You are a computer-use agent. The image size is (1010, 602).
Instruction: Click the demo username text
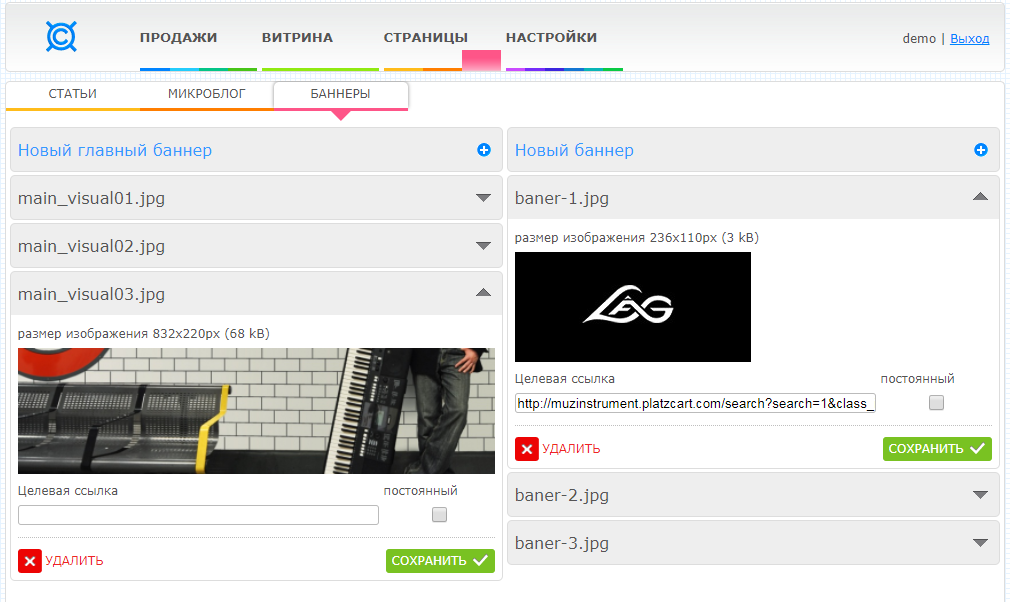pos(919,39)
